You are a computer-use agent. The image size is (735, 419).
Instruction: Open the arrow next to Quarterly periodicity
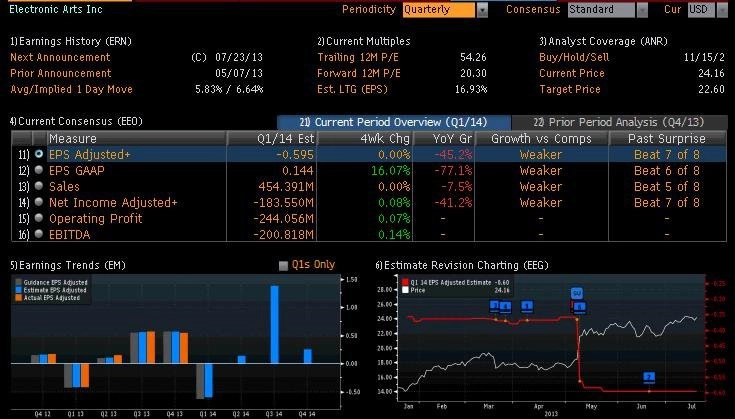point(482,10)
